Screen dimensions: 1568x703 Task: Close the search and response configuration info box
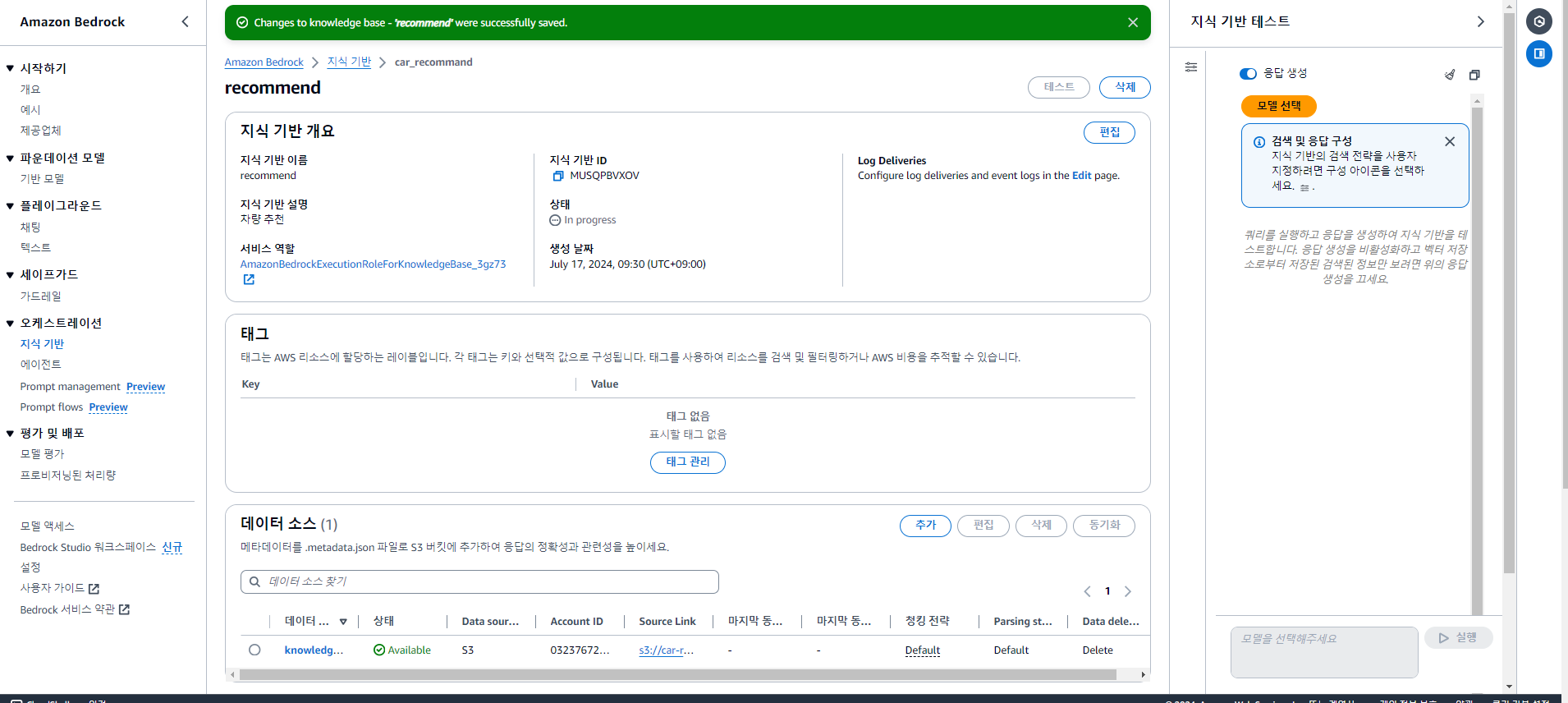1450,141
